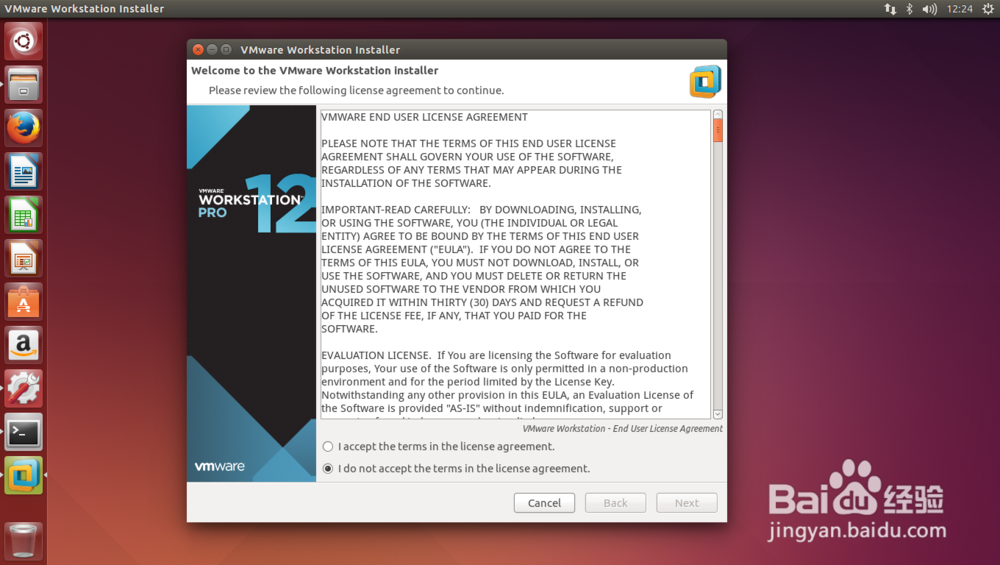This screenshot has height=565, width=1000.
Task: Open Bluetooth indicator menu
Action: pos(909,9)
